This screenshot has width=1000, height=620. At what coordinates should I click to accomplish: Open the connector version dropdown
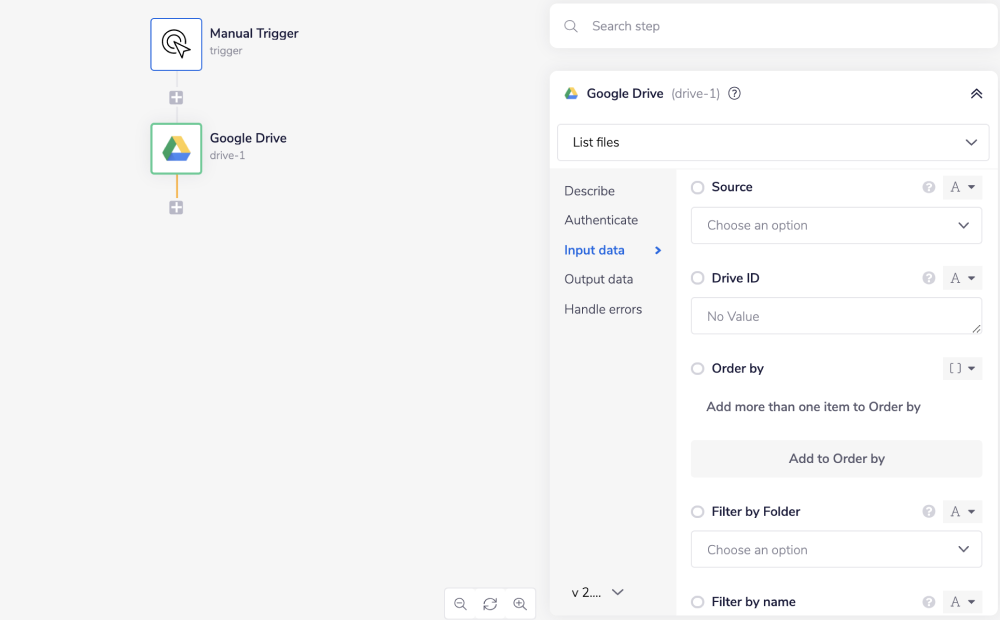click(598, 592)
